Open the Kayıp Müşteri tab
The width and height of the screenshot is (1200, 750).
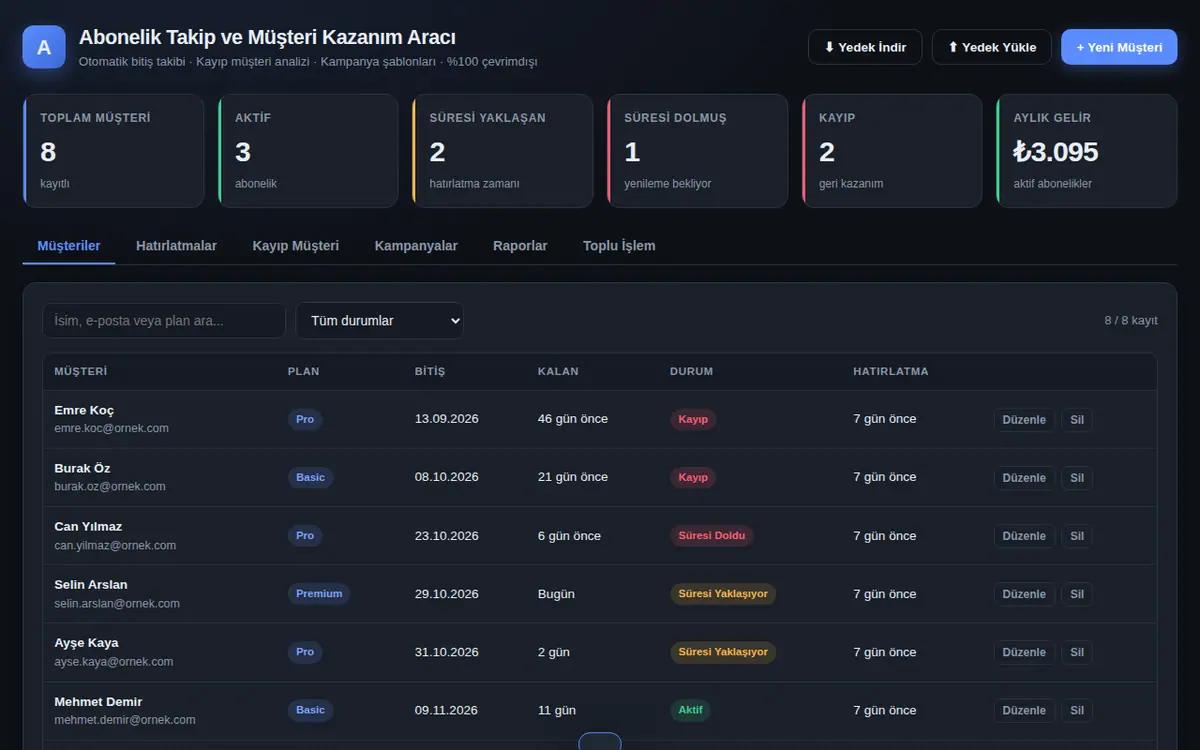point(296,246)
